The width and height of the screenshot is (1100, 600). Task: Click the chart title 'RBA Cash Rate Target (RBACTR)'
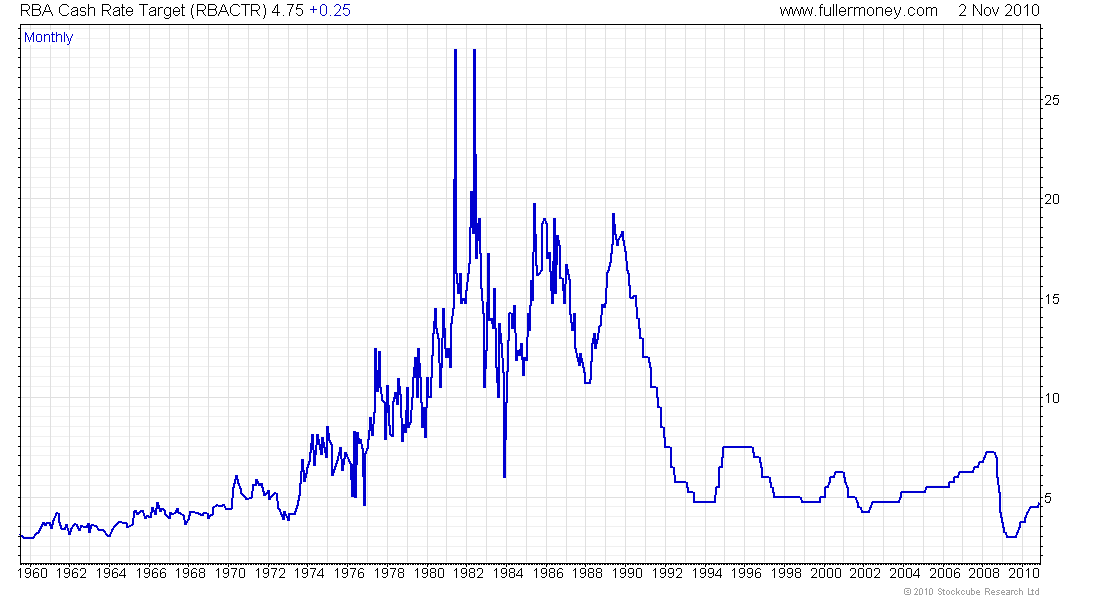pos(143,11)
